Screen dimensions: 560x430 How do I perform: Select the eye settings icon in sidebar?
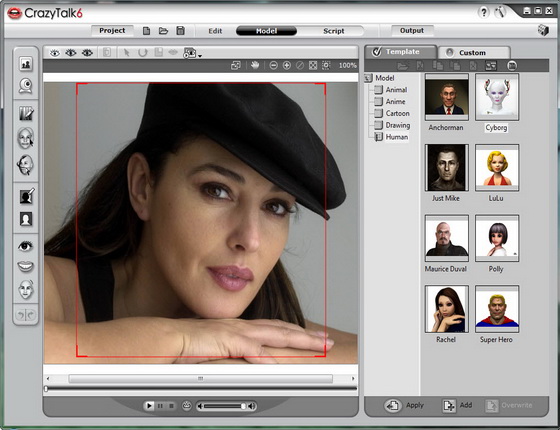pyautogui.click(x=25, y=246)
